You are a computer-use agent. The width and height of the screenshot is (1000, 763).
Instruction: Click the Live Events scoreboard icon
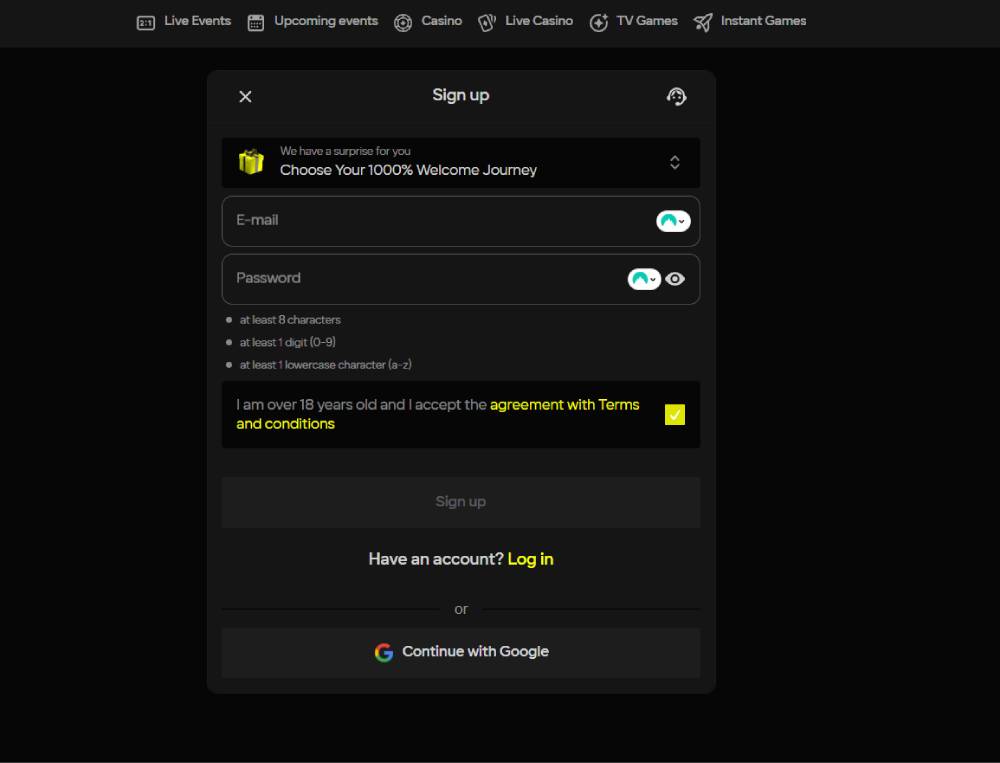[x=146, y=22]
